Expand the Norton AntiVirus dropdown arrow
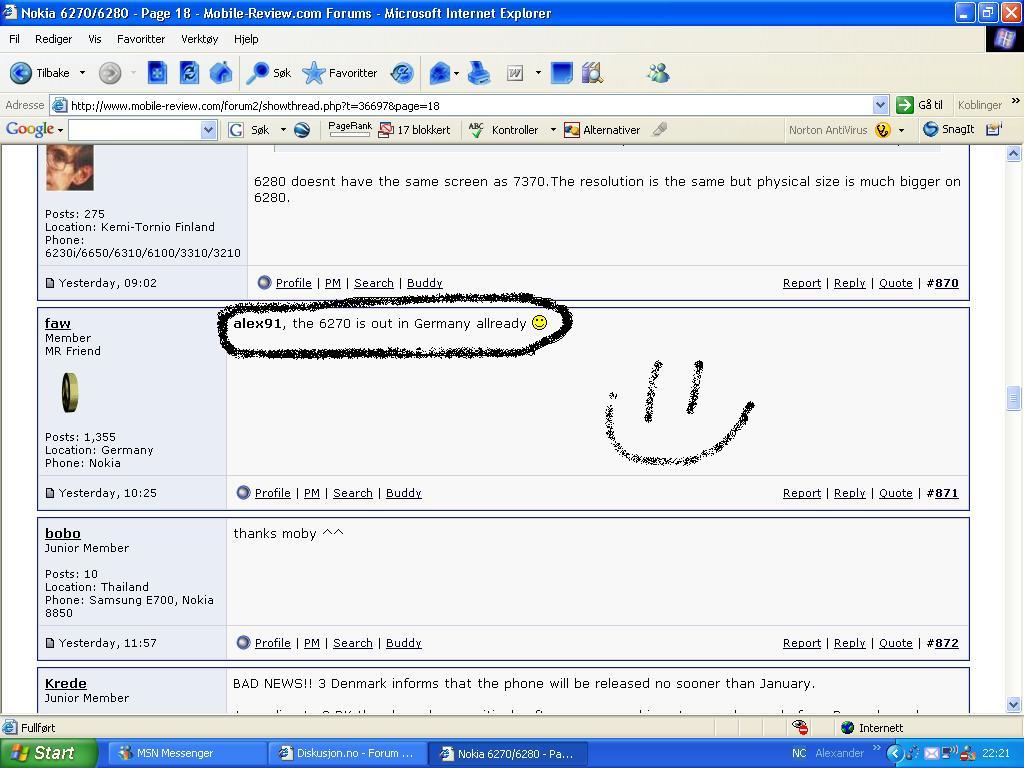Image resolution: width=1024 pixels, height=768 pixels. (x=902, y=130)
